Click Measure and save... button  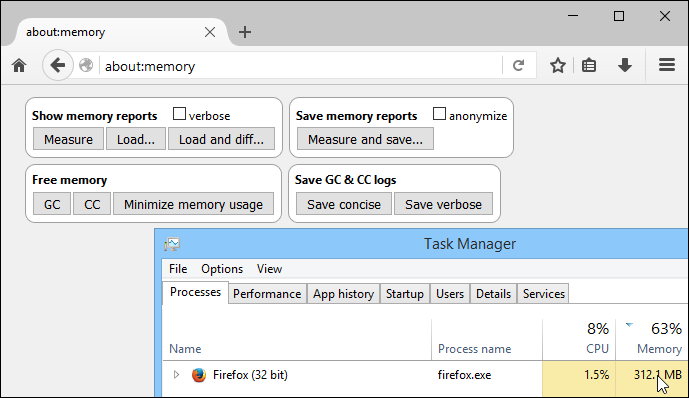365,139
